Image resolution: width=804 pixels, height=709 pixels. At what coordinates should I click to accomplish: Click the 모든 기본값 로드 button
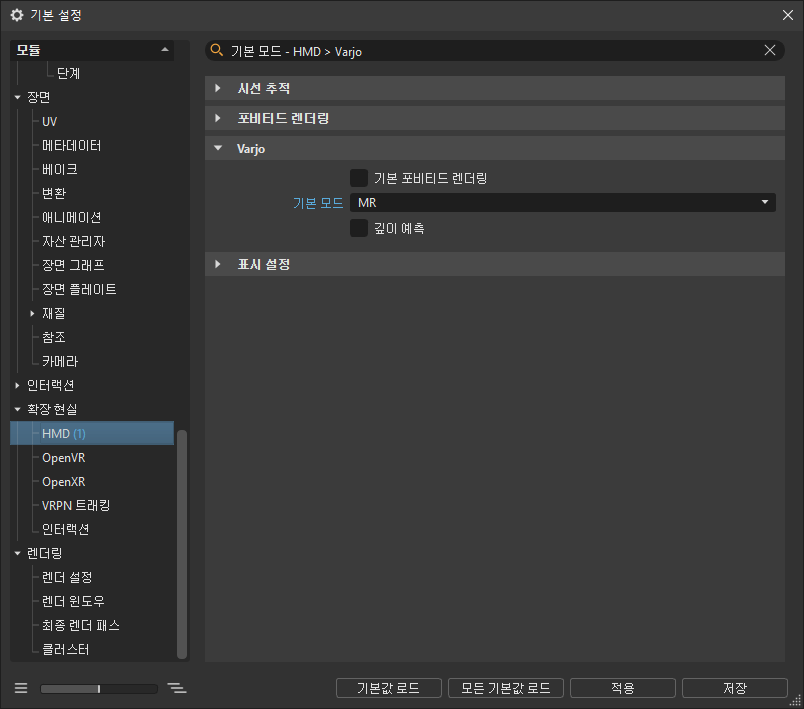[x=506, y=688]
